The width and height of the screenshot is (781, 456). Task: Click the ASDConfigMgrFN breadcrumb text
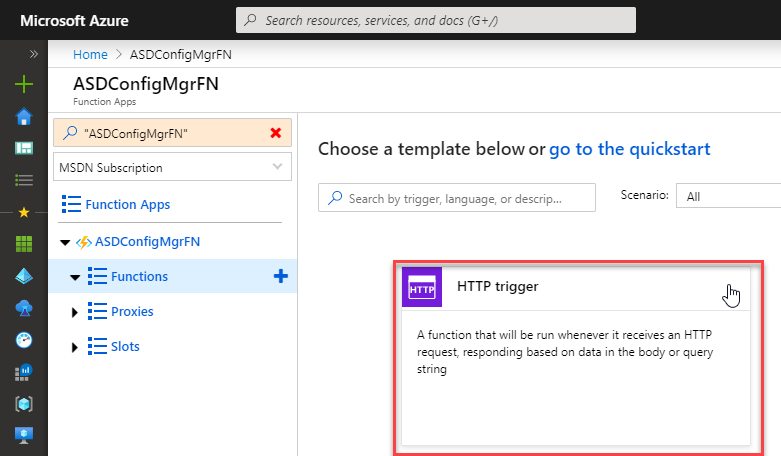[181, 54]
